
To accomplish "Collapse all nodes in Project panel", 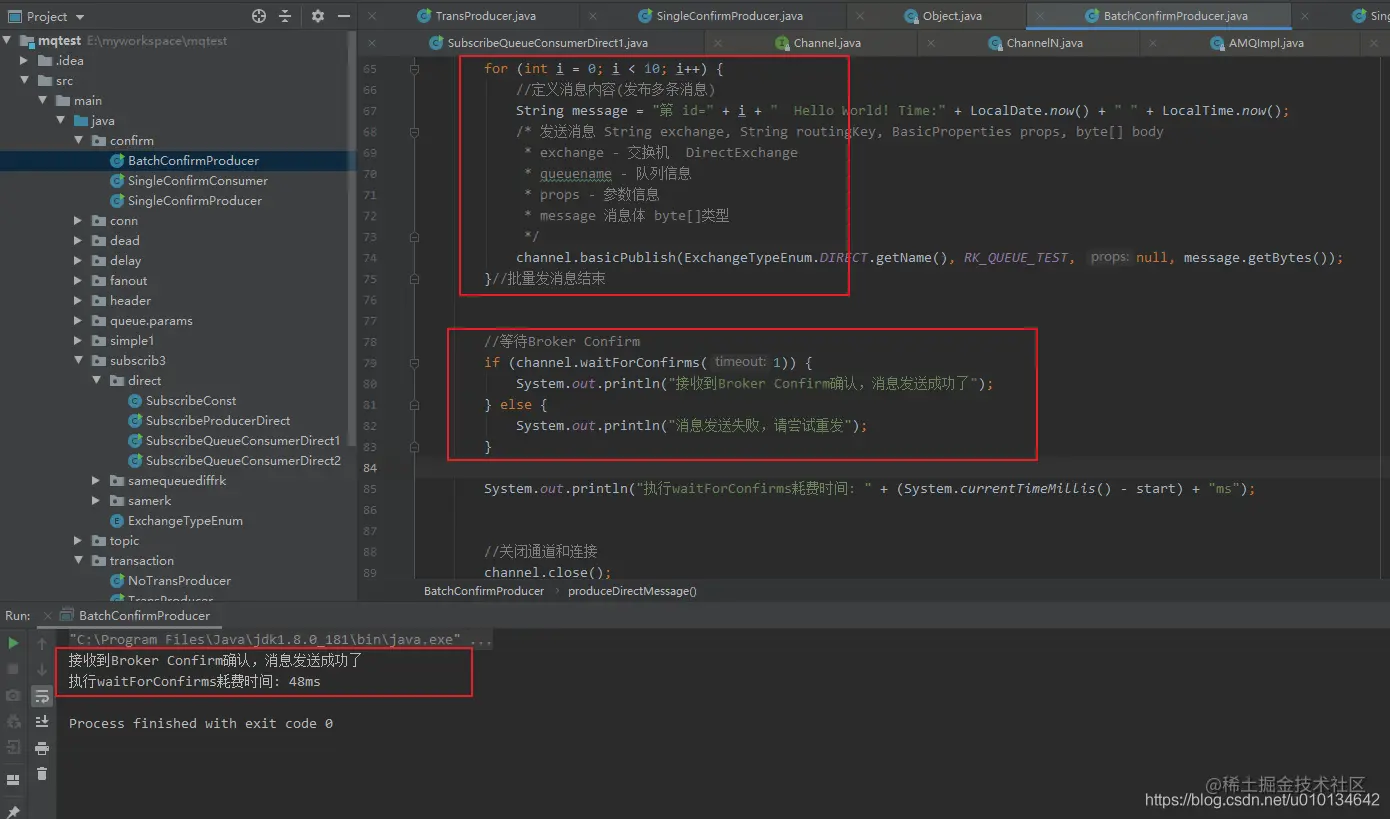I will [x=285, y=16].
